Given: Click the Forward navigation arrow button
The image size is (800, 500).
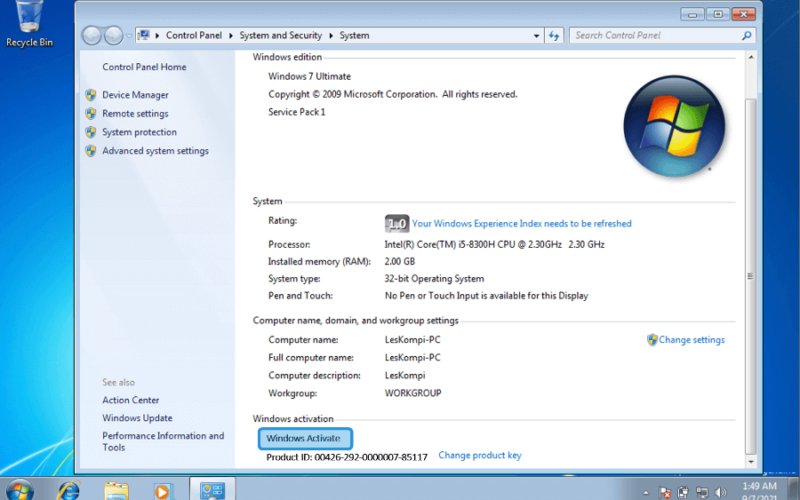Looking at the screenshot, I should click(x=113, y=36).
